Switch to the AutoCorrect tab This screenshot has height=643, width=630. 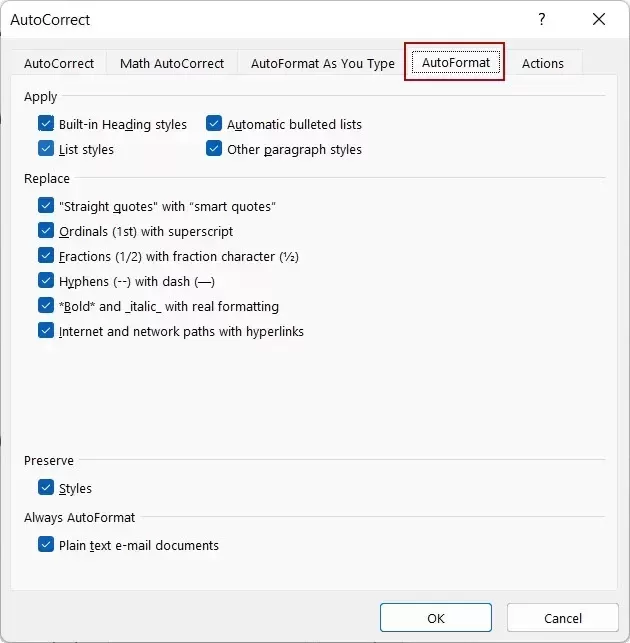[59, 63]
